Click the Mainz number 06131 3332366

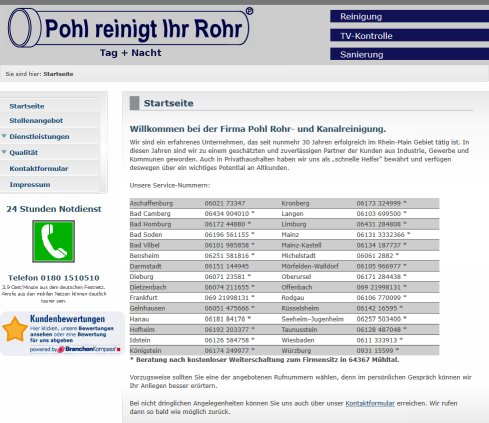pyautogui.click(x=381, y=235)
